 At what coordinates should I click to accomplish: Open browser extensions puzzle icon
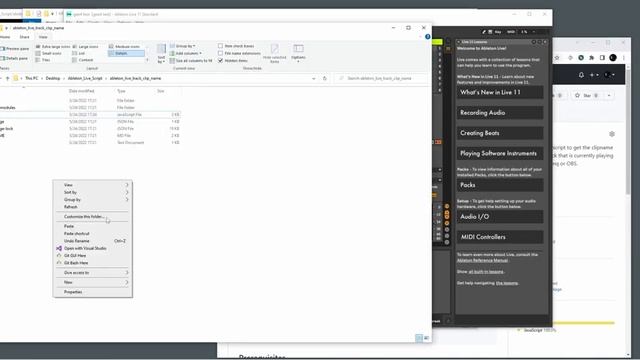pos(591,58)
